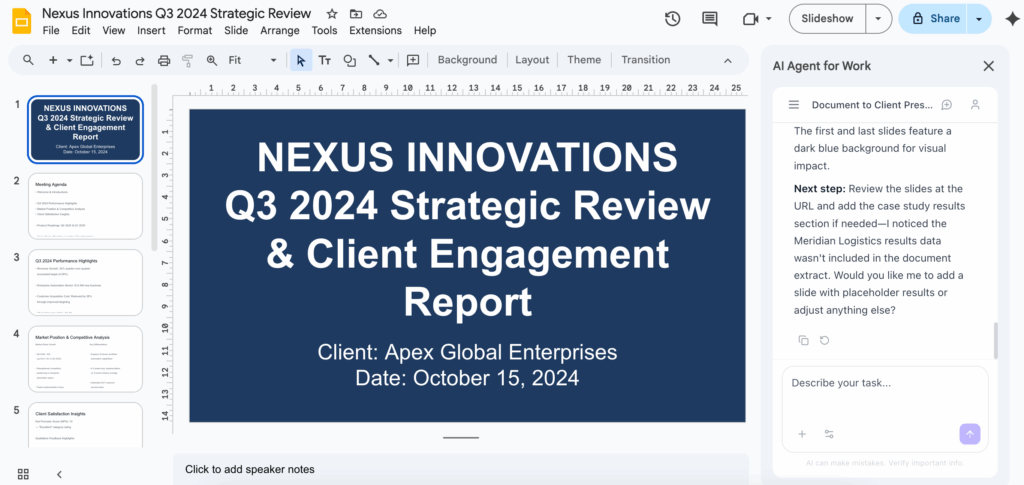This screenshot has height=485, width=1024.
Task: Open comments history icon
Action: pyautogui.click(x=710, y=19)
